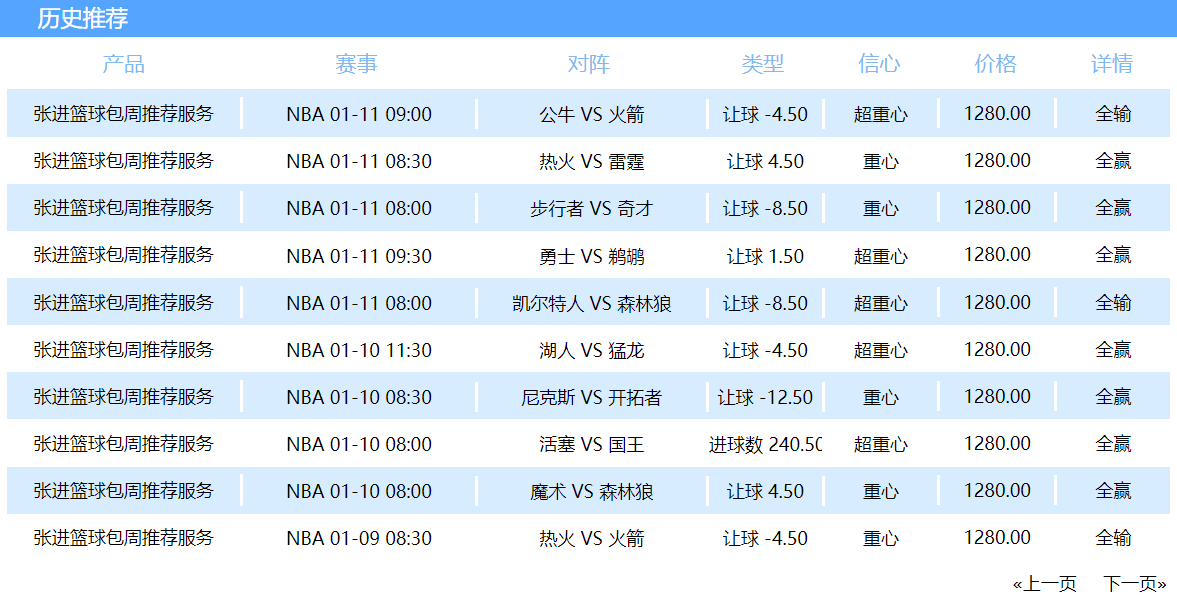1177x609 pixels.
Task: Click 让球 -12.50 type cell
Action: click(765, 396)
